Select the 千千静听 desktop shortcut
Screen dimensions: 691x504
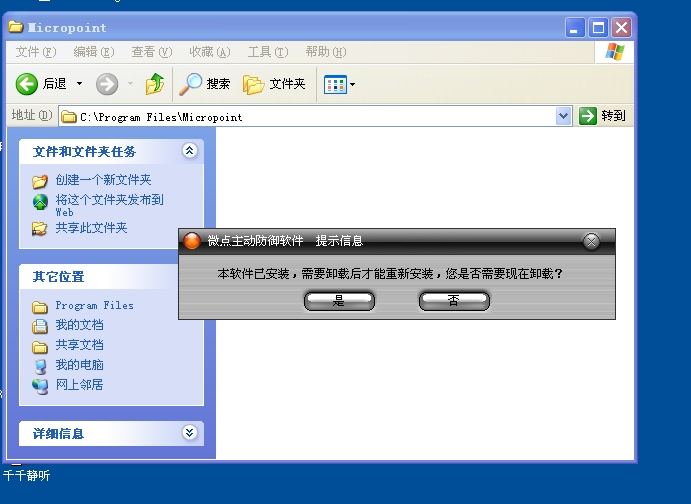click(26, 476)
